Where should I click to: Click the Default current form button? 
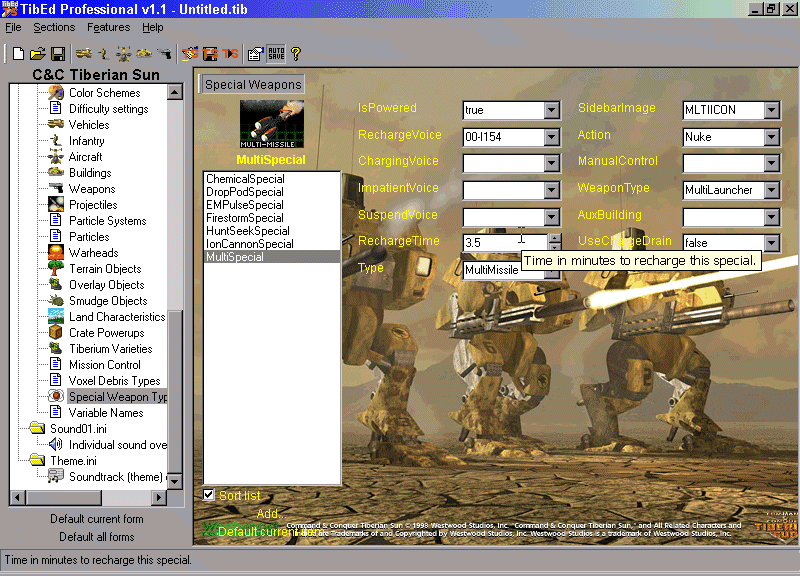(x=96, y=519)
